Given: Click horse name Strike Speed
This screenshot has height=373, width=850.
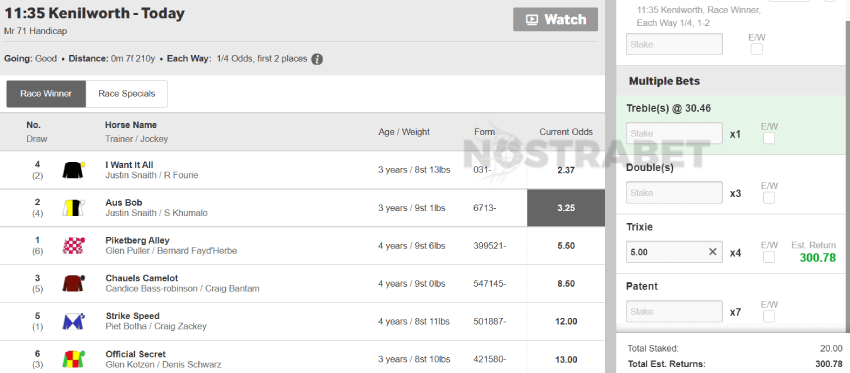Looking at the screenshot, I should click(x=132, y=316).
